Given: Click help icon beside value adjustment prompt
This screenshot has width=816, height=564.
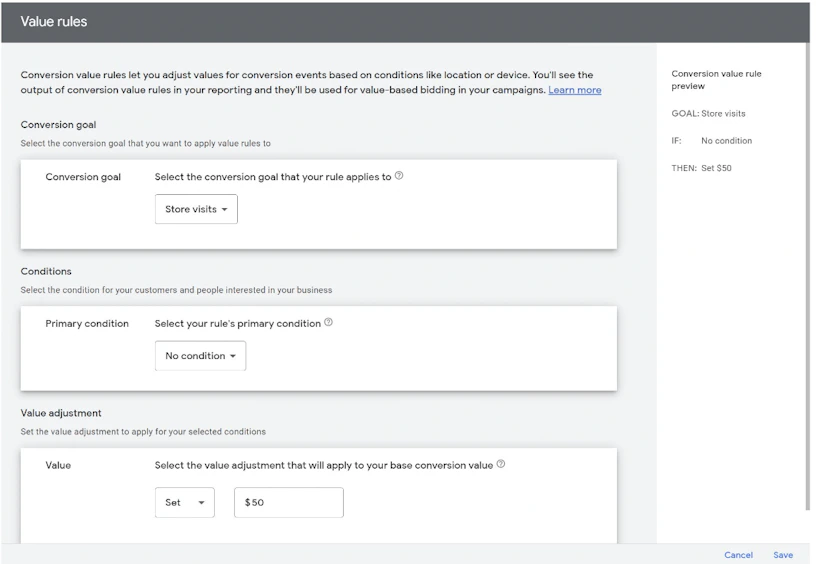Looking at the screenshot, I should (x=501, y=464).
